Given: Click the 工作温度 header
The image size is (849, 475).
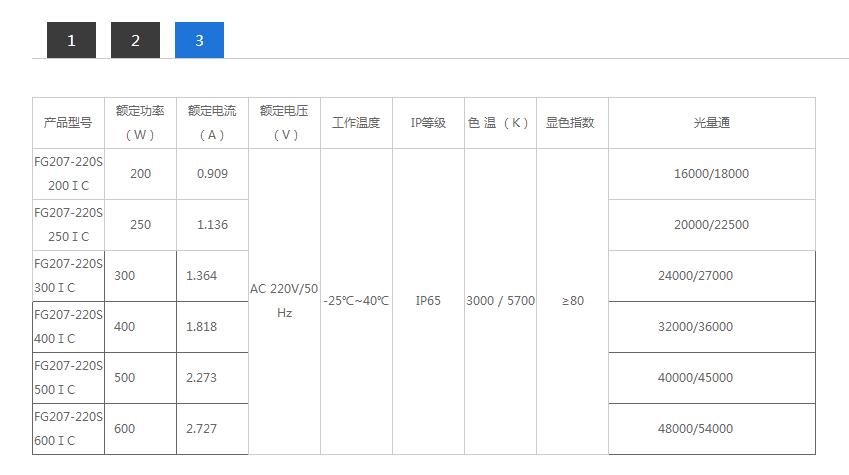Looking at the screenshot, I should 356,123.
